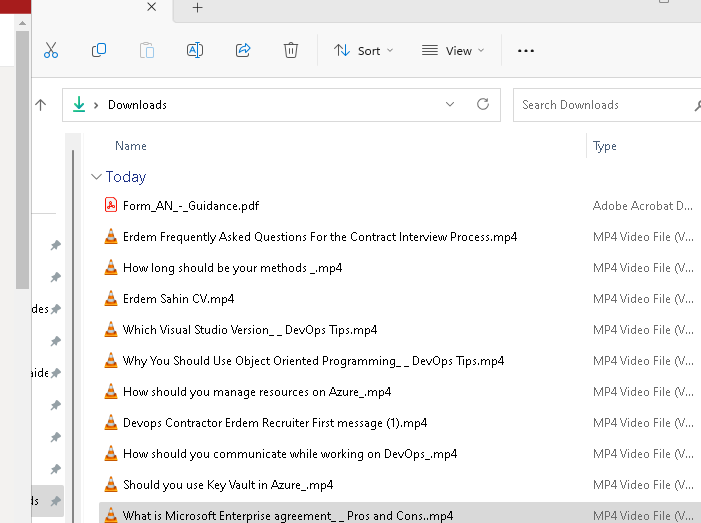Click VLC icon for Microsoft Enterprise agreement

pyautogui.click(x=111, y=515)
